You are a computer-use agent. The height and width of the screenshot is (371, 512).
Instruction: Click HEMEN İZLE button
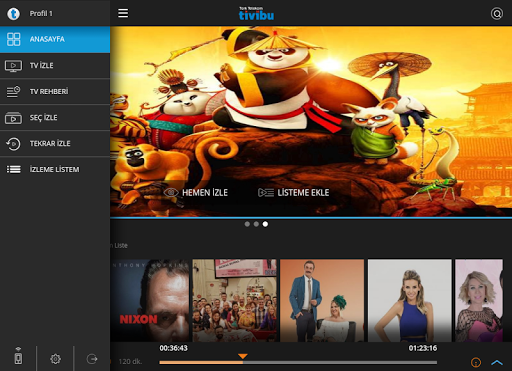click(x=196, y=193)
